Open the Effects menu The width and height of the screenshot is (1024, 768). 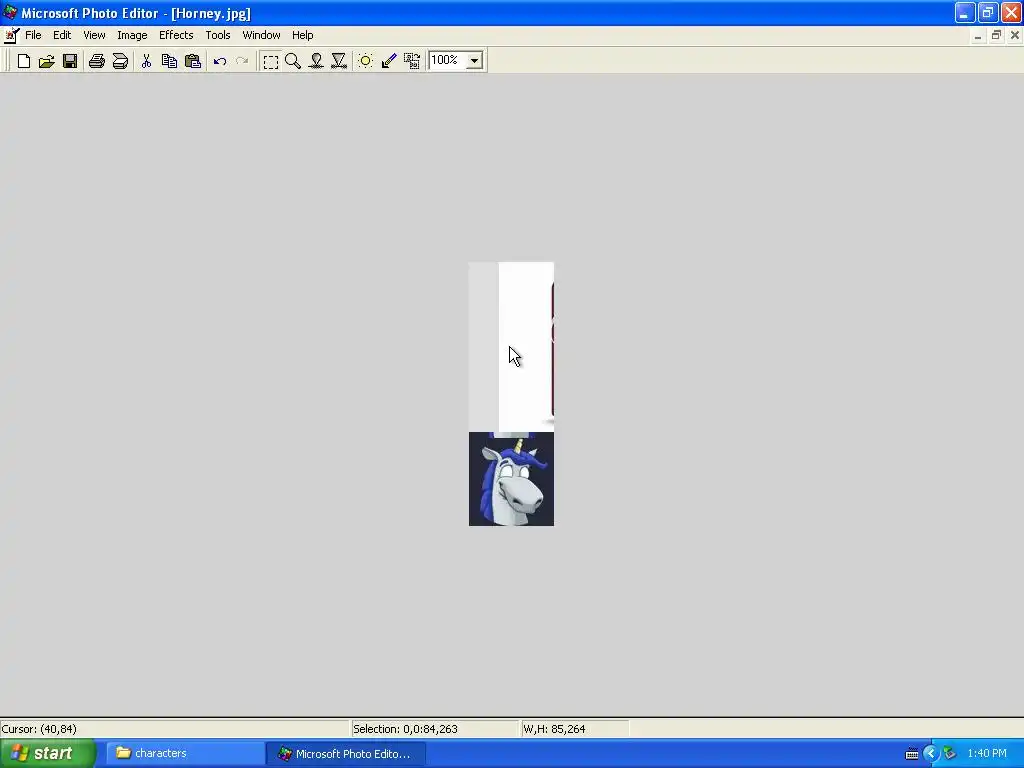(x=176, y=35)
